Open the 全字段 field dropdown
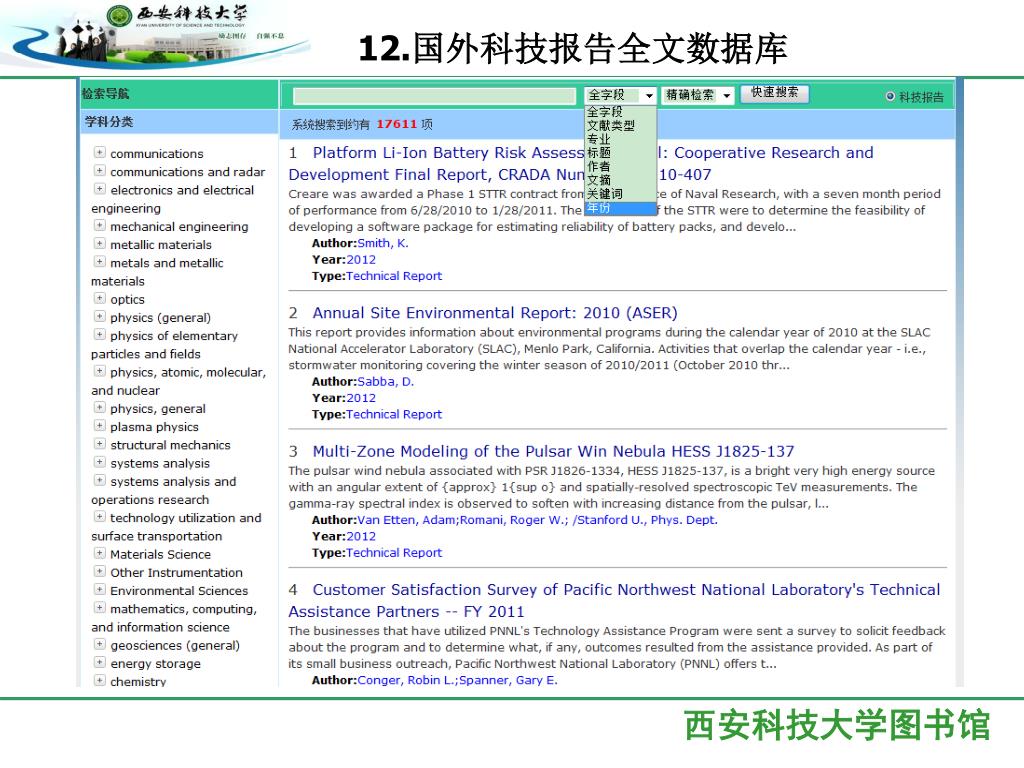Screen dimensions: 1024x768 (620, 95)
